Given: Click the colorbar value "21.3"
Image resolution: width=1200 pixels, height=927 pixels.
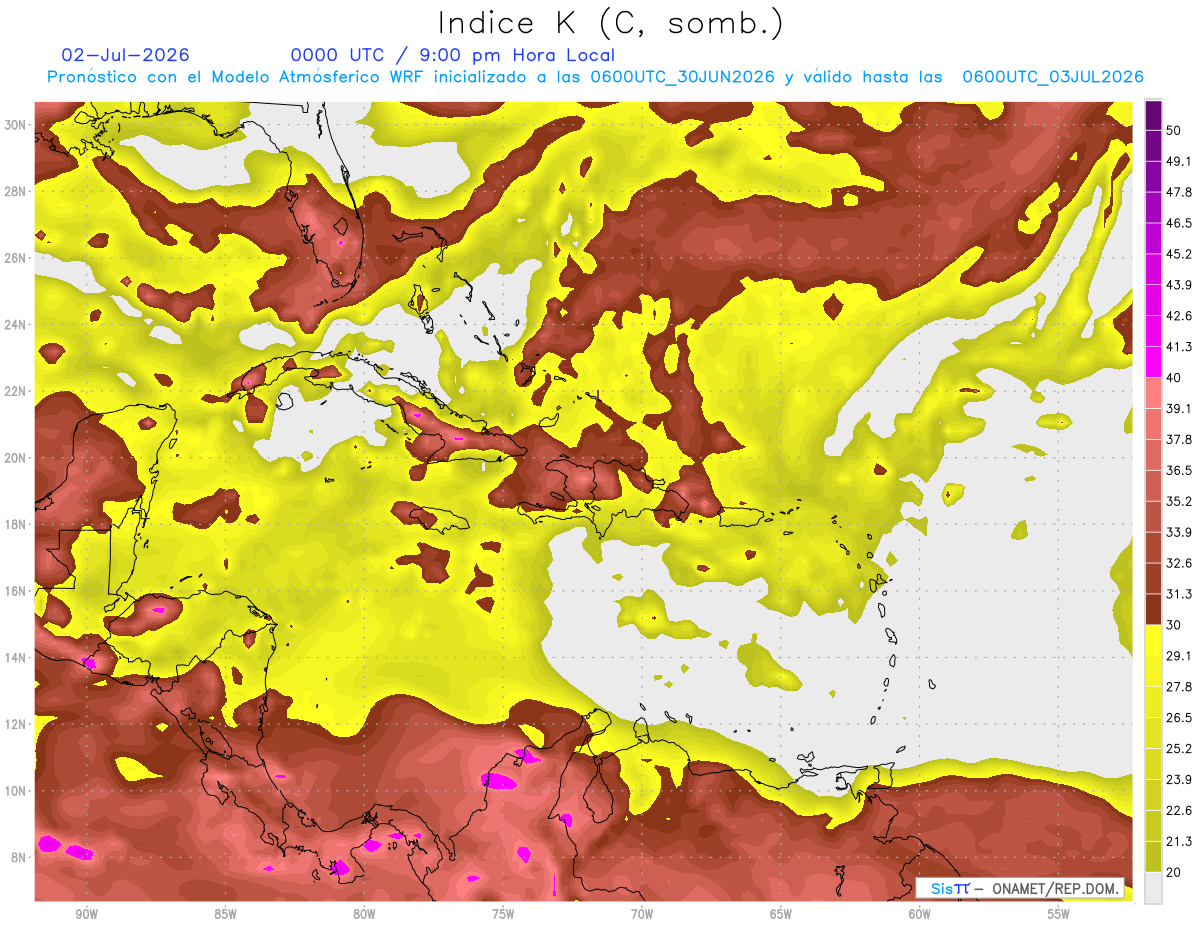Looking at the screenshot, I should point(1178,841).
